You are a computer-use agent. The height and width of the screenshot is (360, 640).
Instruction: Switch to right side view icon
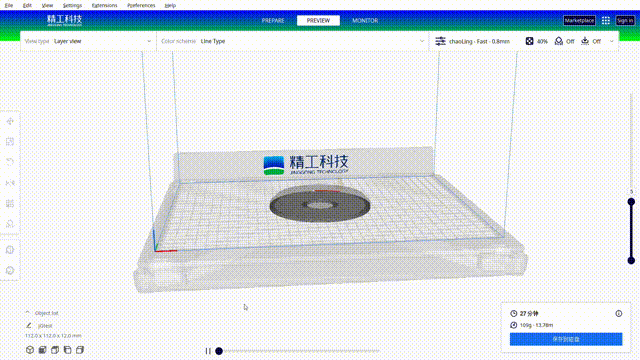click(80, 350)
